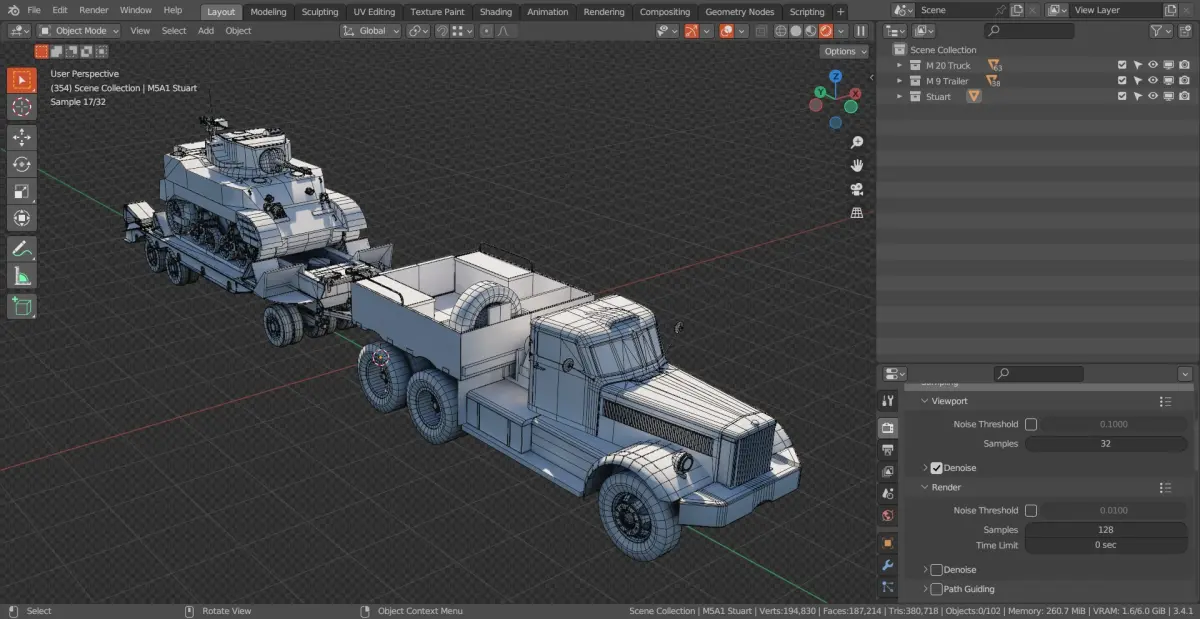Enable Path Guiding checkbox
Screen dimensions: 1200x619
click(936, 589)
